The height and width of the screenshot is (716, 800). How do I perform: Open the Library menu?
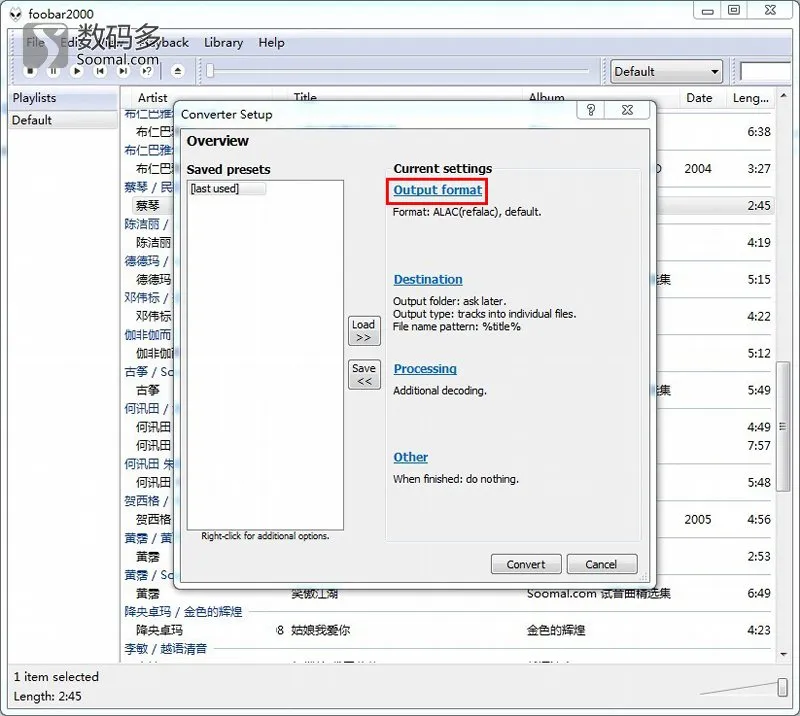click(223, 42)
